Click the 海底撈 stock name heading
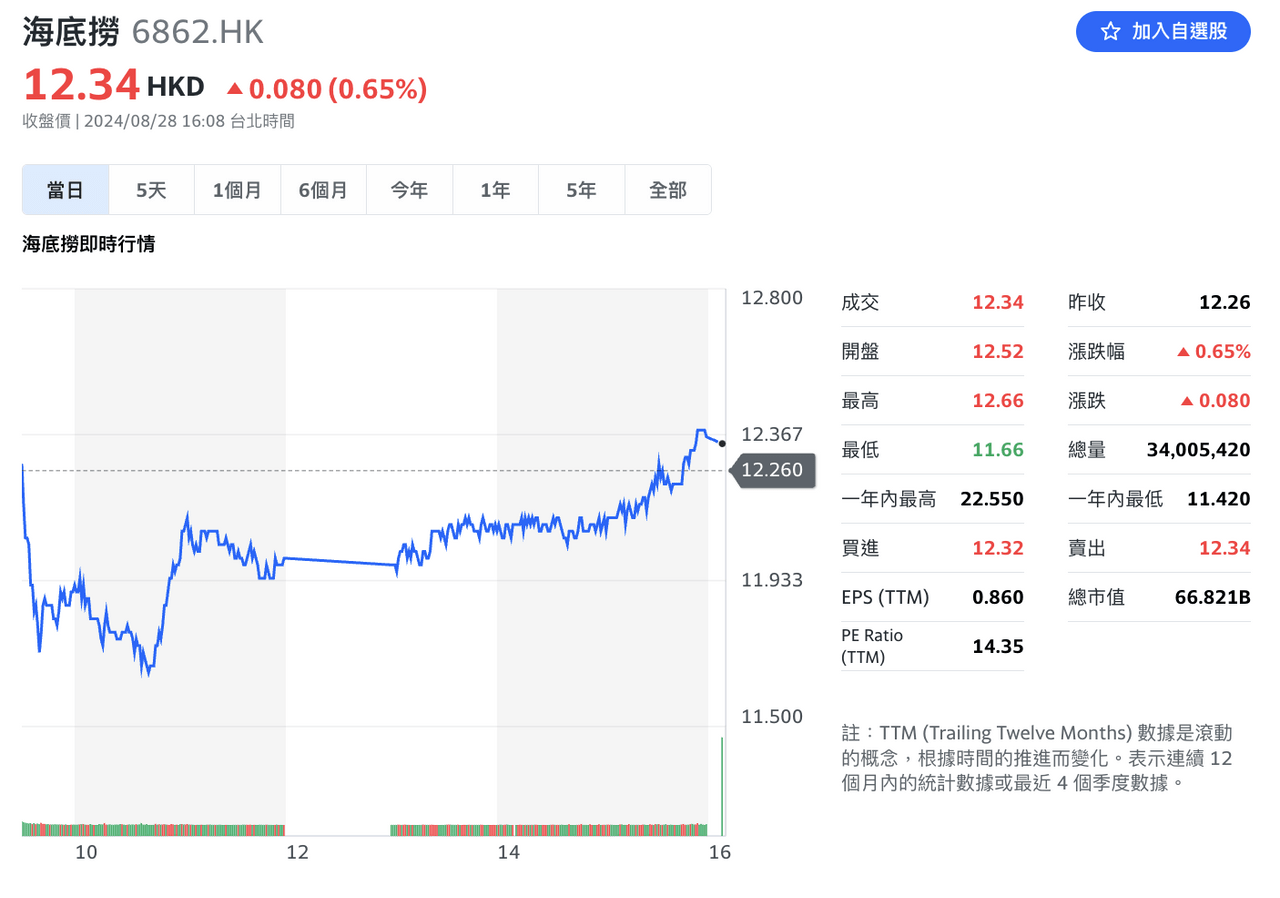Image resolution: width=1280 pixels, height=898 pixels. (x=71, y=32)
